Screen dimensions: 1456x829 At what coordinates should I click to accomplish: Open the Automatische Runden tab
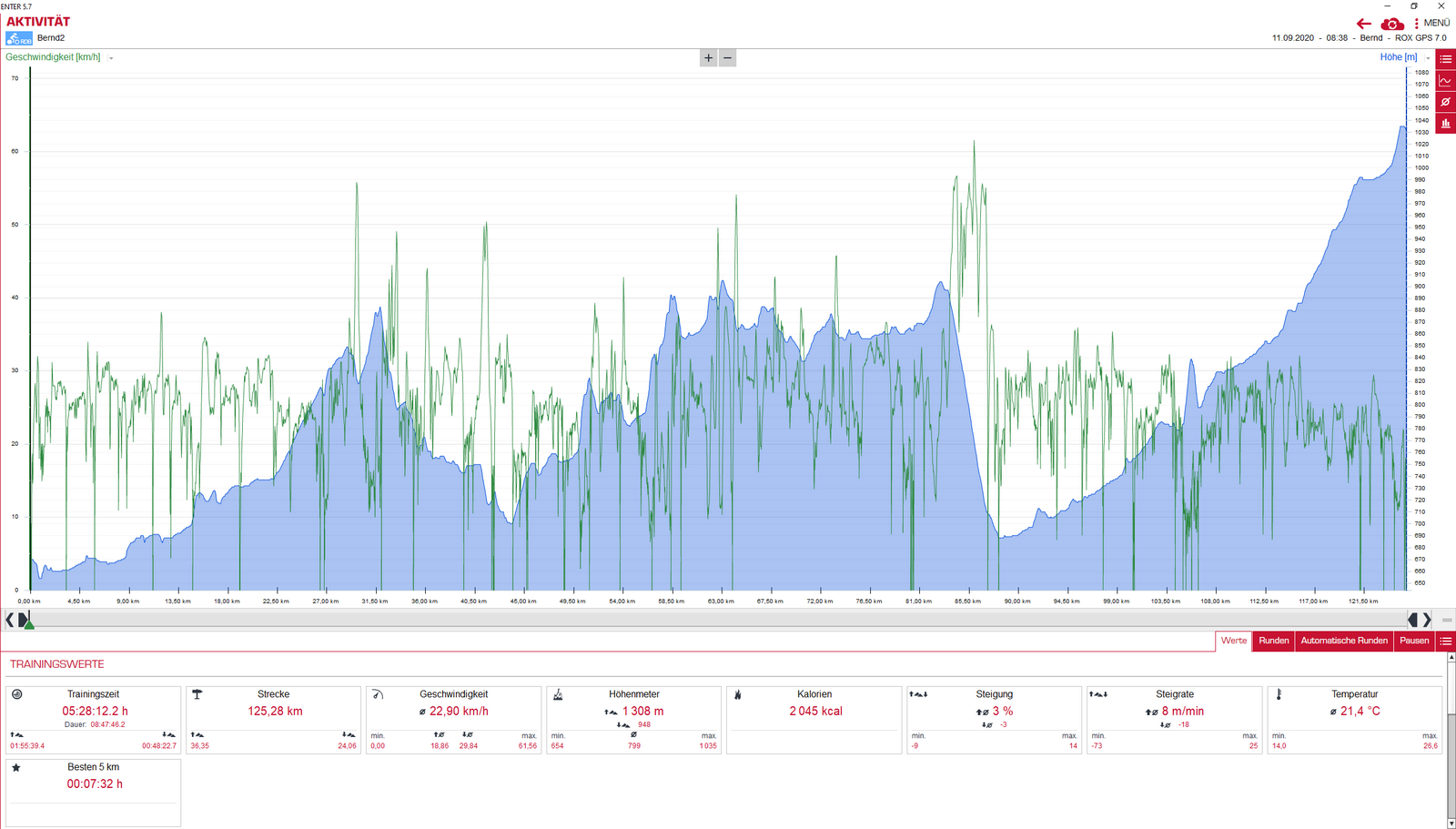pos(1343,641)
